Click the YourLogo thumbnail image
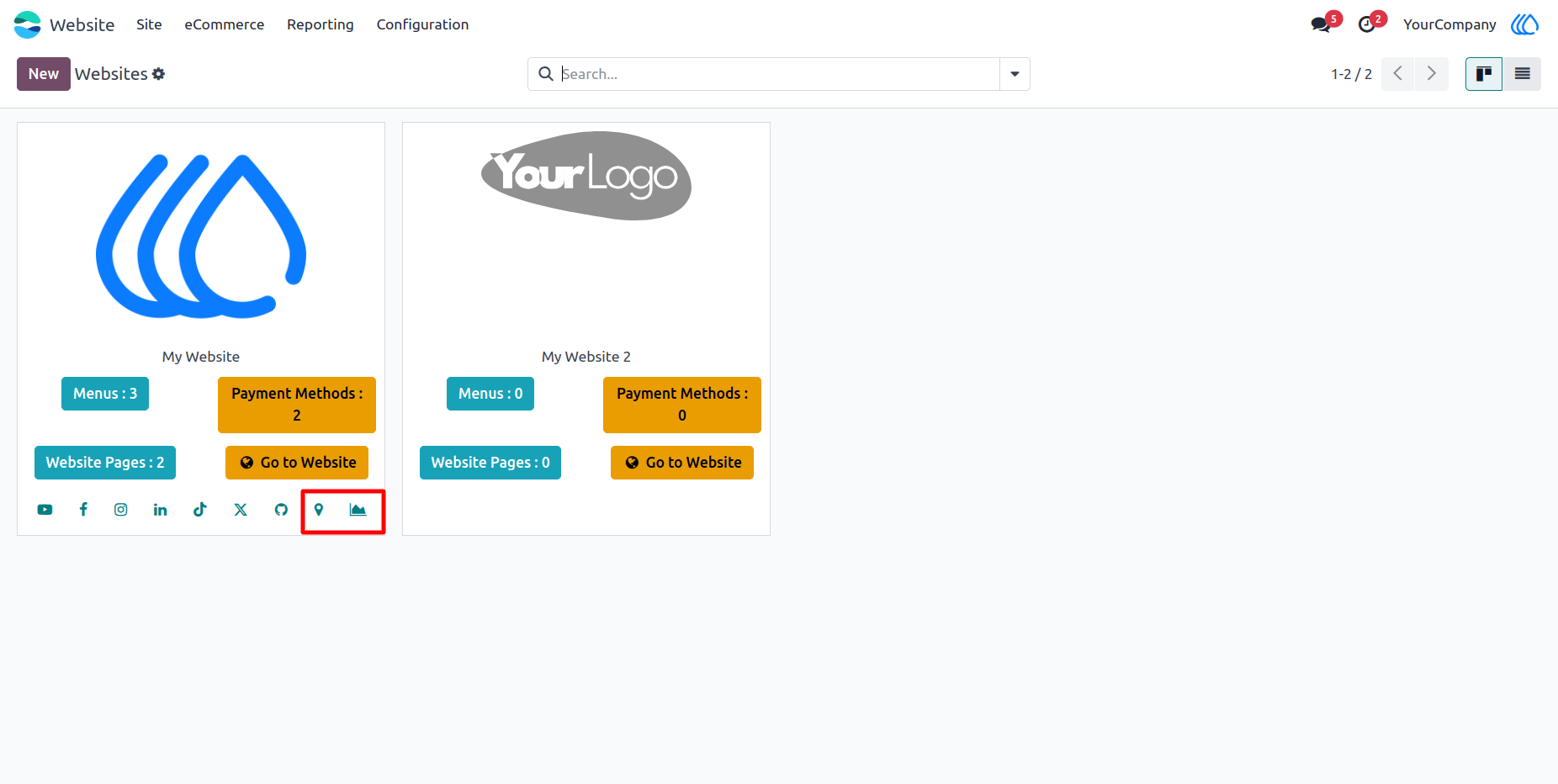This screenshot has width=1558, height=784. coord(586,176)
